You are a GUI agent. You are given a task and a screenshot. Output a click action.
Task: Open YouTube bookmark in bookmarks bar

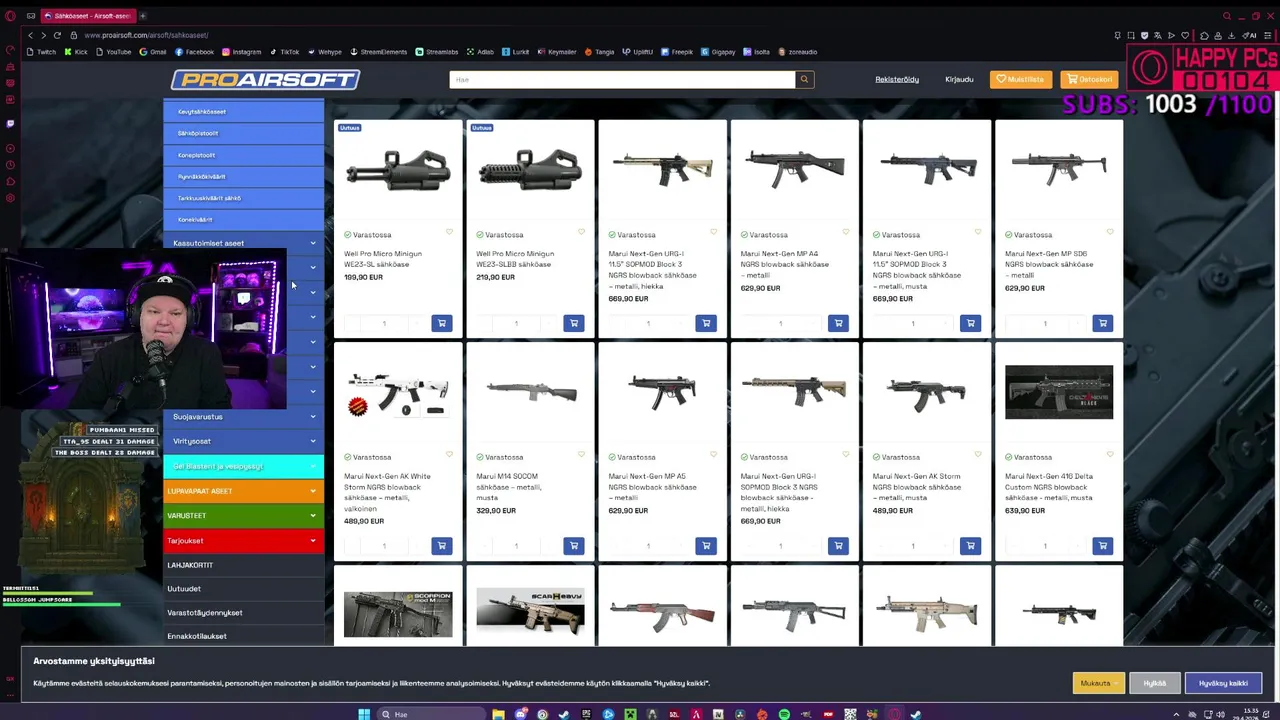tap(113, 52)
